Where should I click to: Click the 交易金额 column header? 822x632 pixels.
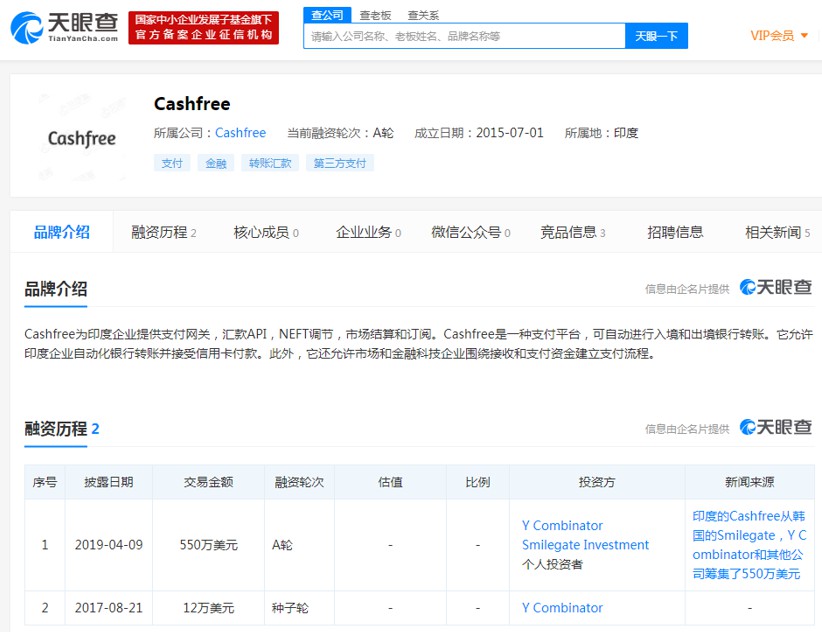pos(208,482)
